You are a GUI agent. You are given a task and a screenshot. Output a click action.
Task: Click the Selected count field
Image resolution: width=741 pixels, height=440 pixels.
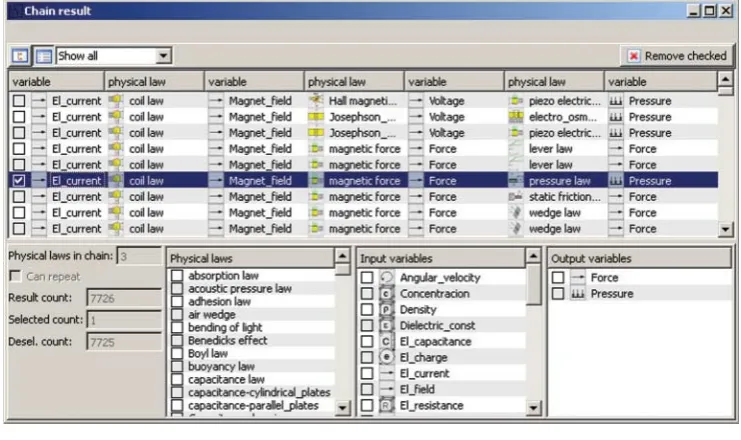click(x=124, y=320)
